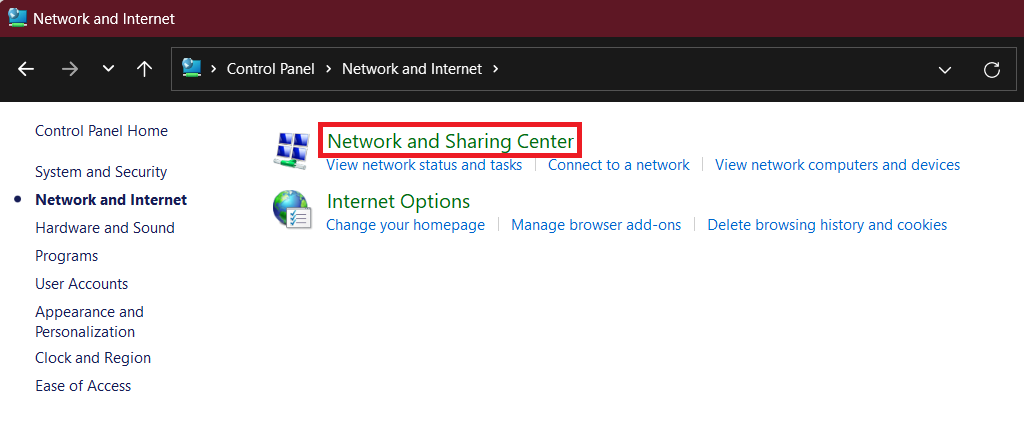Click the Network and Sharing Center icon
Image resolution: width=1024 pixels, height=421 pixels.
click(x=292, y=149)
